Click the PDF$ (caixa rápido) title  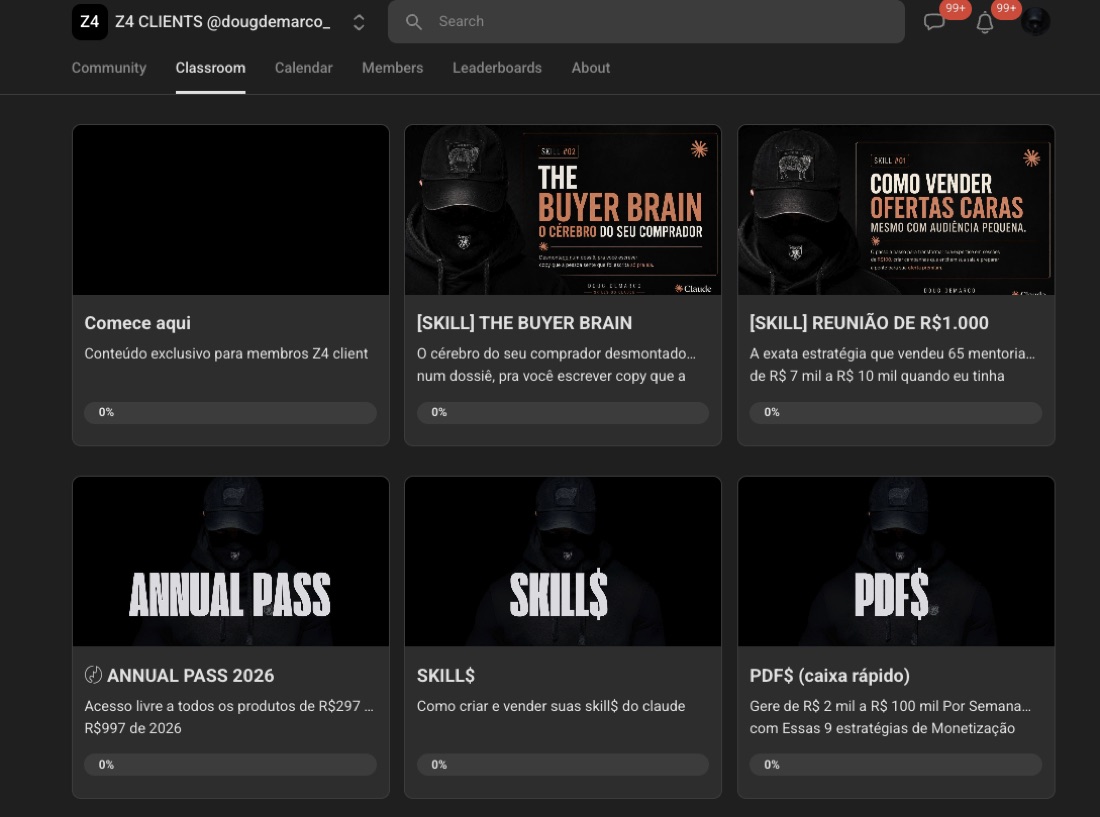[829, 675]
